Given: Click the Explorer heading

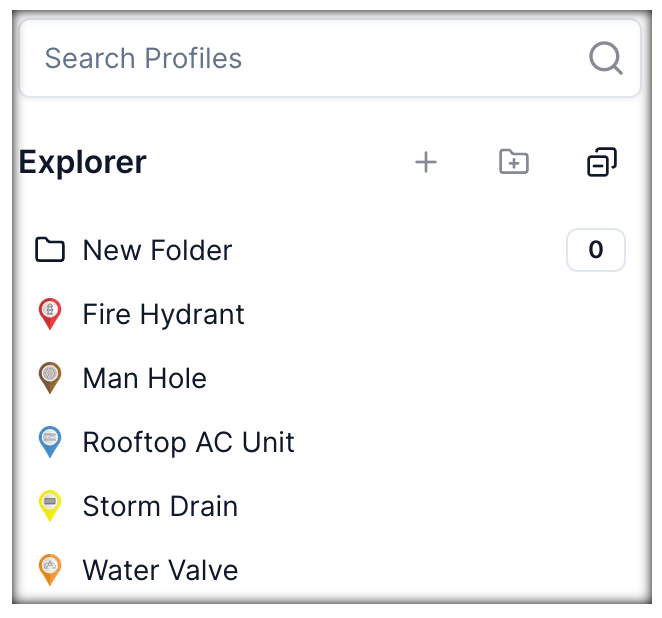Looking at the screenshot, I should [x=83, y=162].
